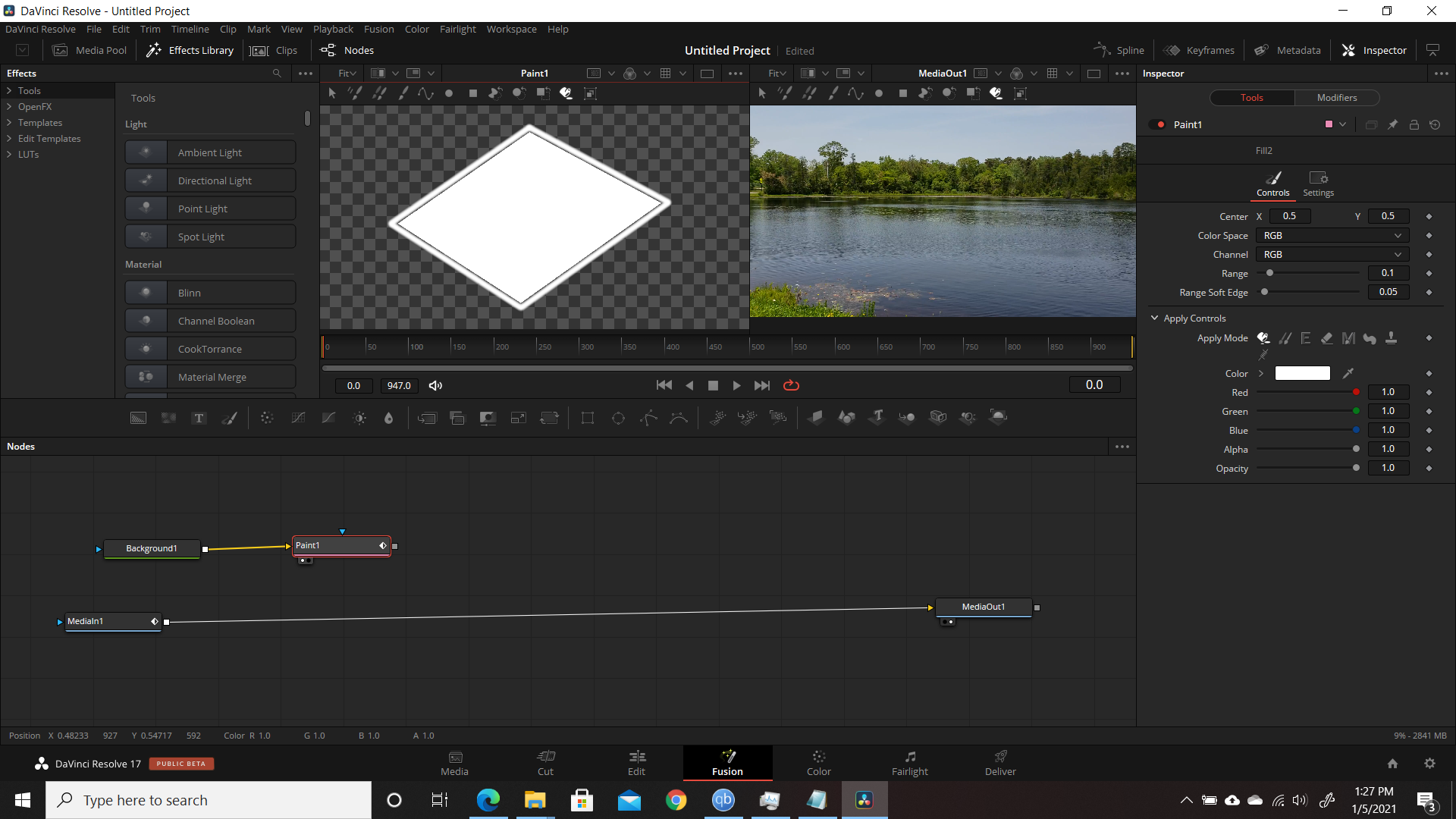Add a Color Corrector node from the toolbar
The image size is (1456, 819).
[x=267, y=418]
